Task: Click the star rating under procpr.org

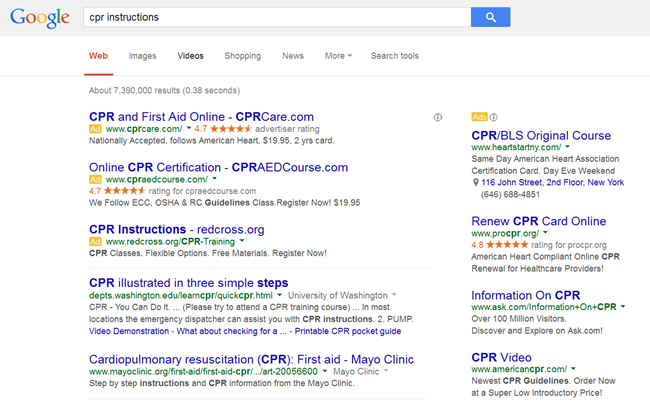Action: click(x=509, y=244)
